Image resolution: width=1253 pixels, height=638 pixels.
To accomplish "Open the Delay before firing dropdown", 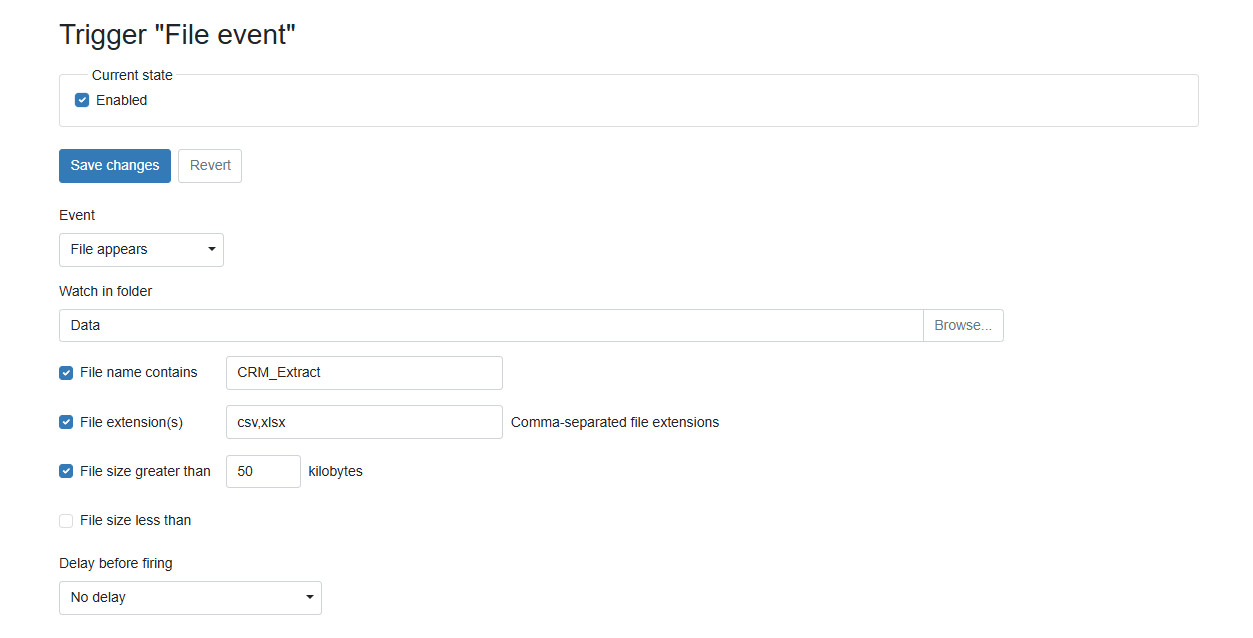I will [190, 598].
